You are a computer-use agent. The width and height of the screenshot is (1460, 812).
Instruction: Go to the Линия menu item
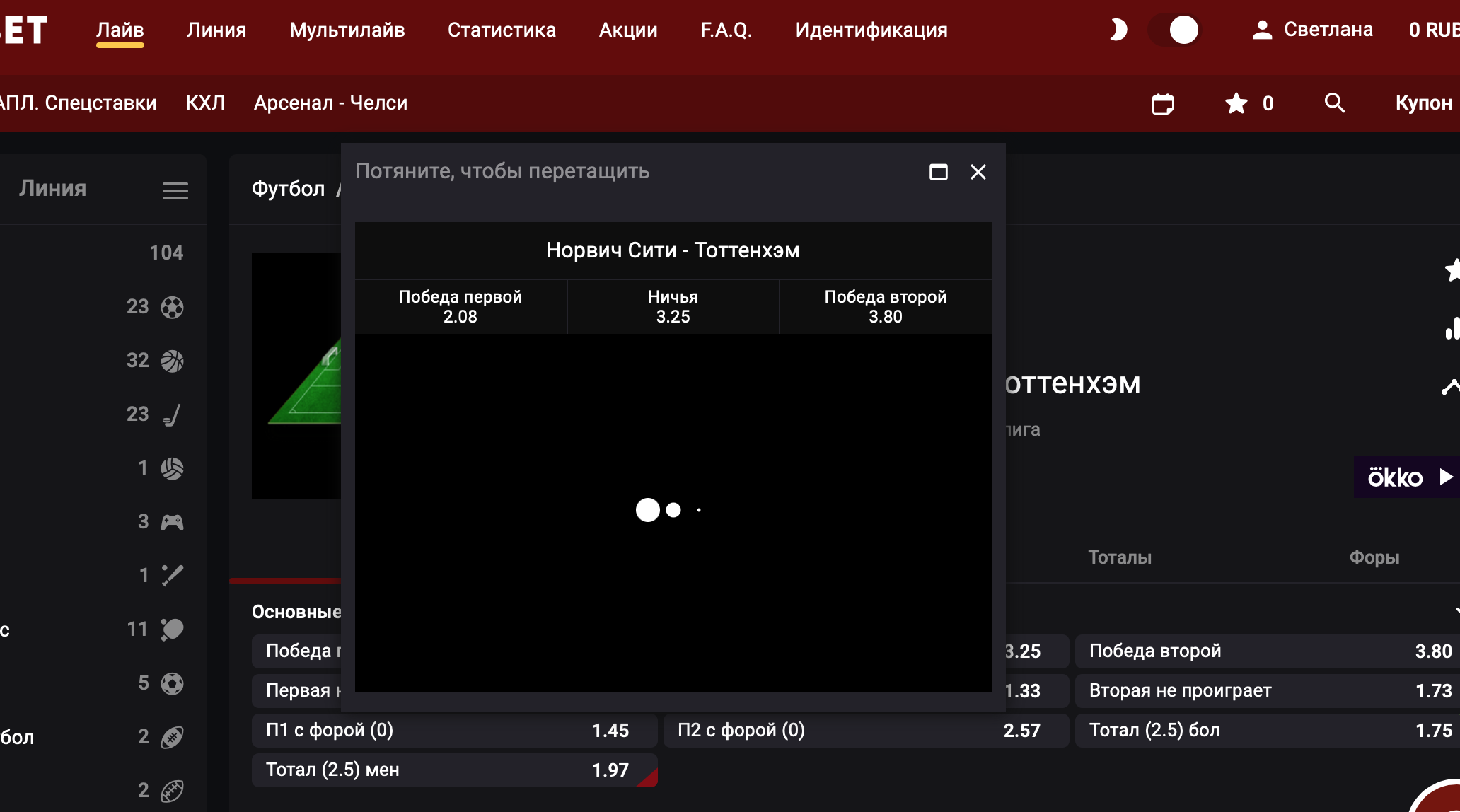(216, 30)
